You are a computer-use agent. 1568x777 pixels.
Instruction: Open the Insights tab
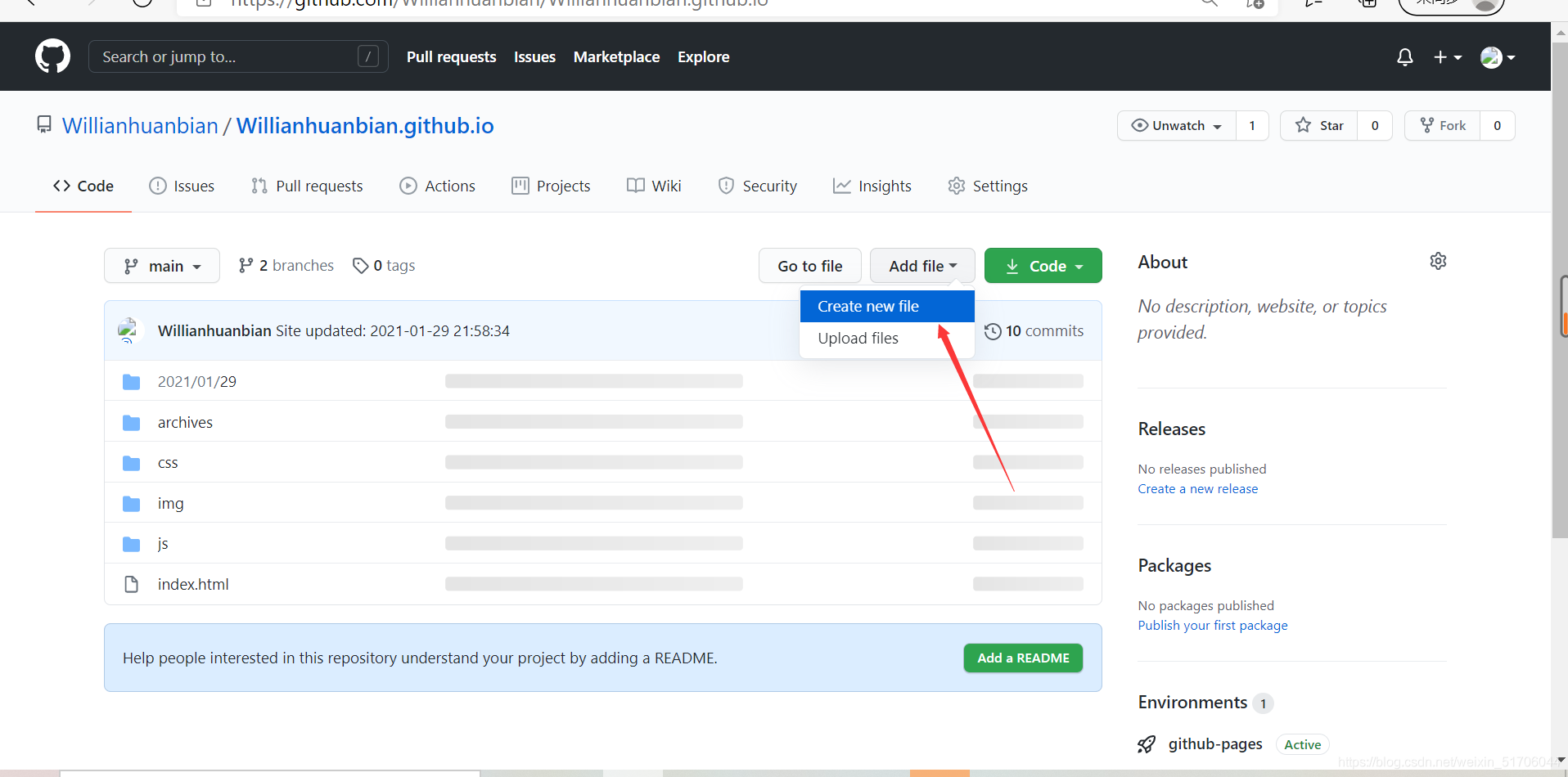[872, 186]
